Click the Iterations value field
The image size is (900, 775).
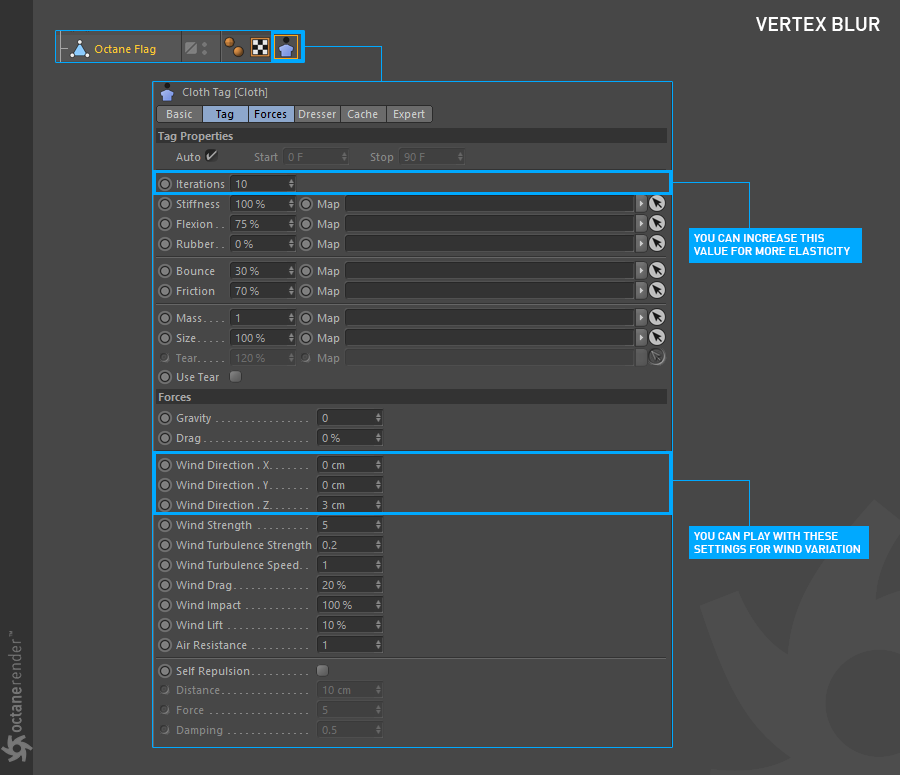click(262, 184)
